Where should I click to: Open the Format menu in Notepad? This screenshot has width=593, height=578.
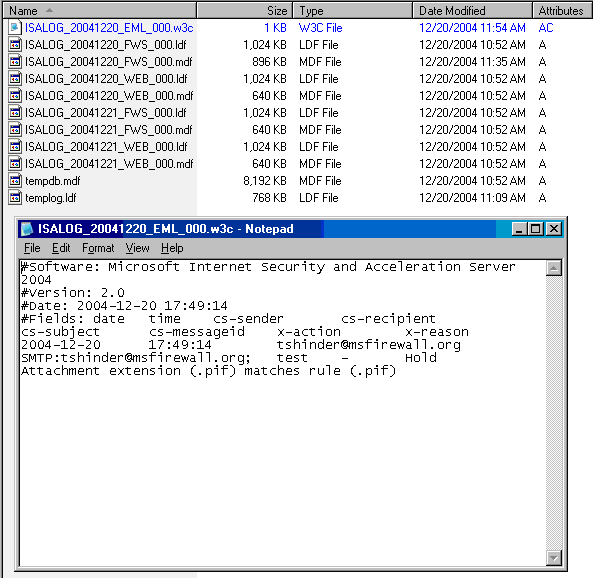(x=98, y=248)
